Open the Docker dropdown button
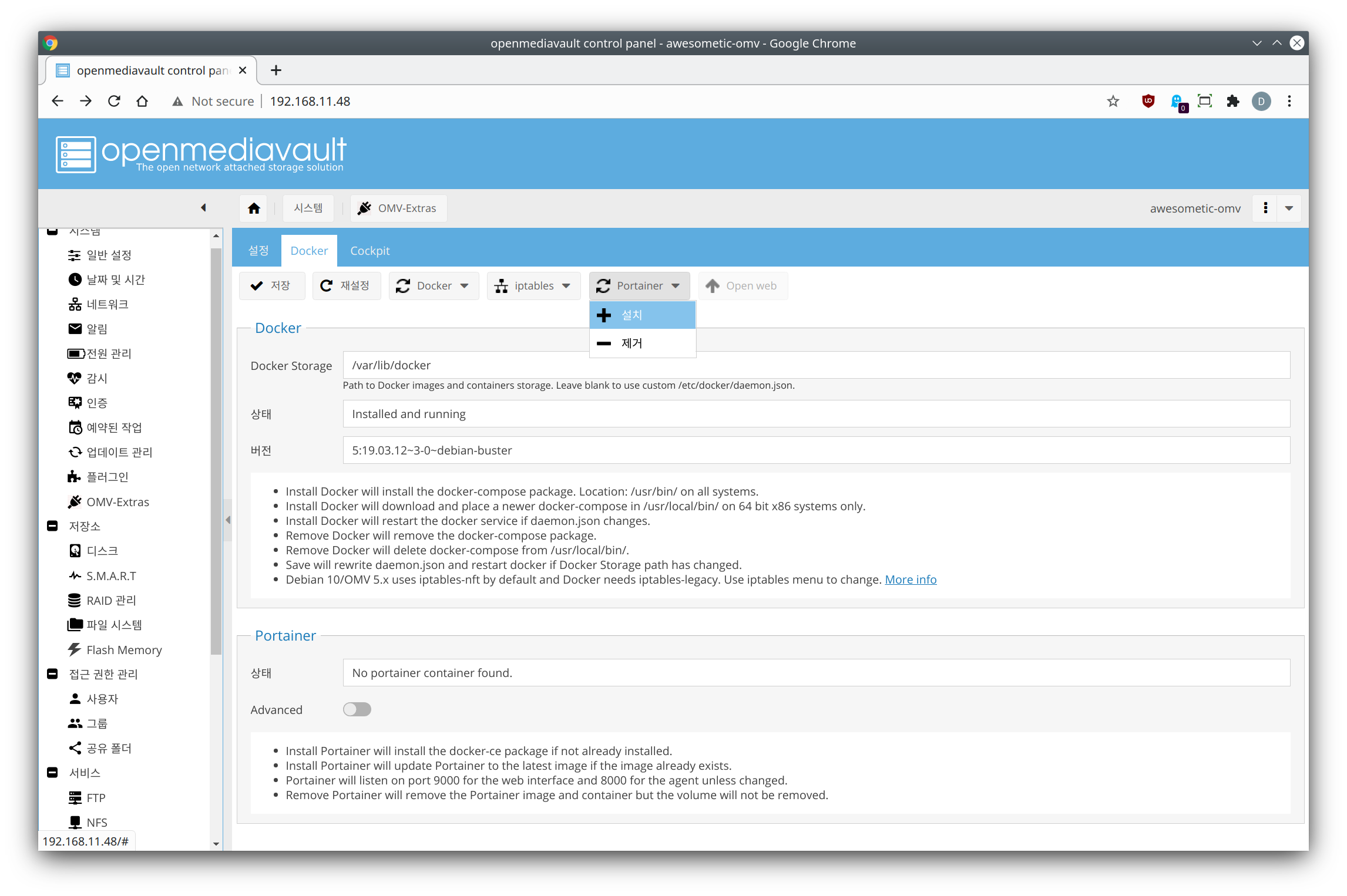1347x896 pixels. point(434,286)
